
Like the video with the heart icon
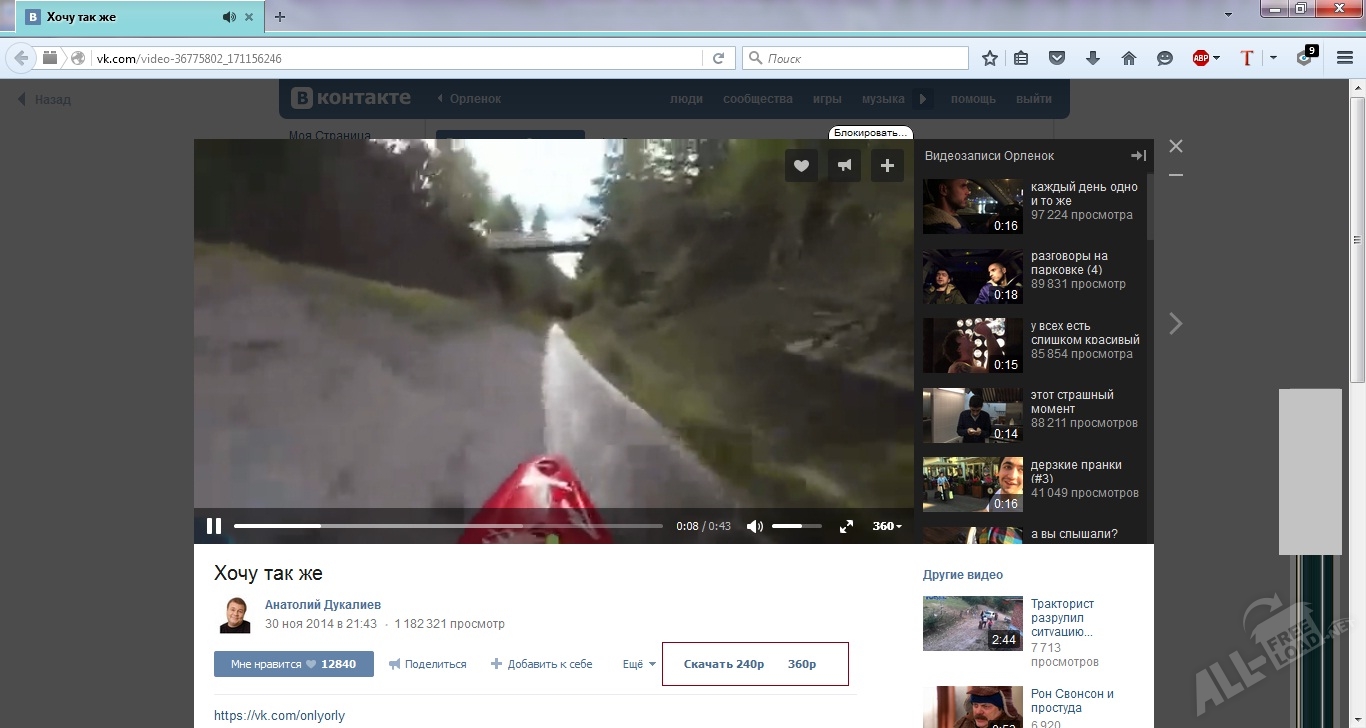tap(801, 166)
